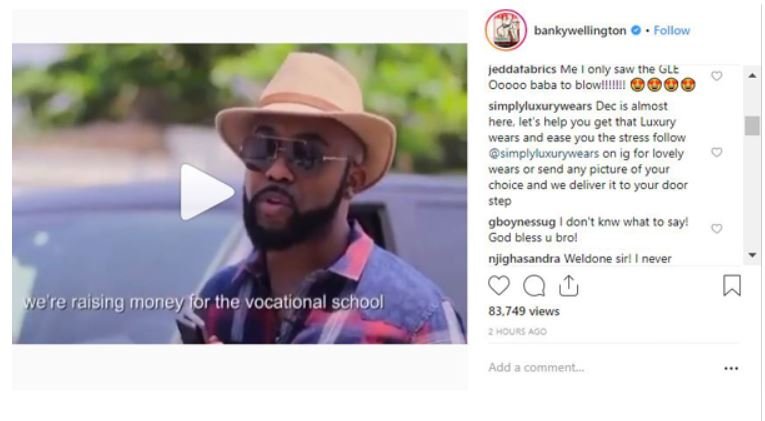765x421 pixels.
Task: Click the comments scrollbar thumb
Action: tap(752, 126)
